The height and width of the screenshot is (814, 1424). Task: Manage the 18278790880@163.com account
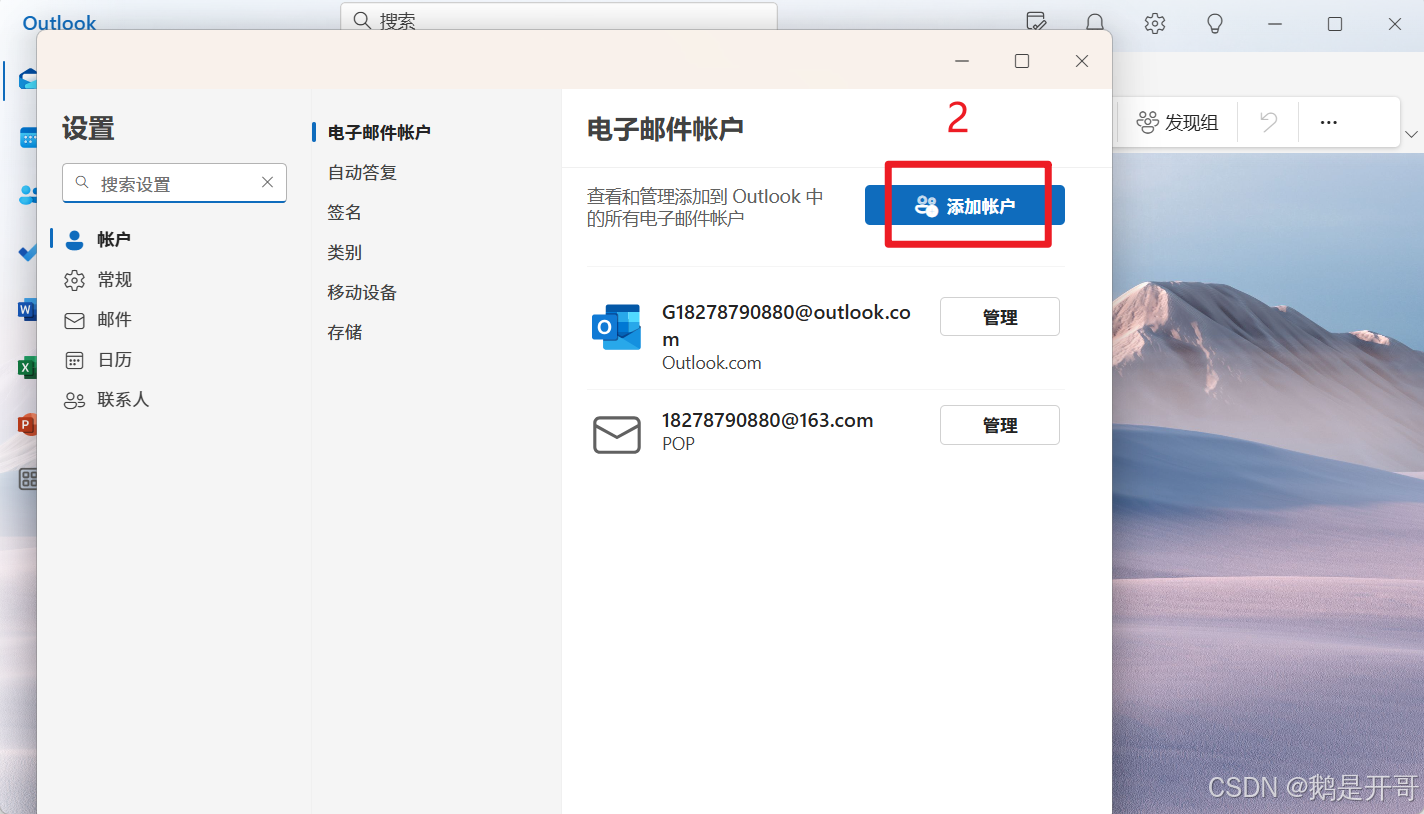pyautogui.click(x=999, y=425)
